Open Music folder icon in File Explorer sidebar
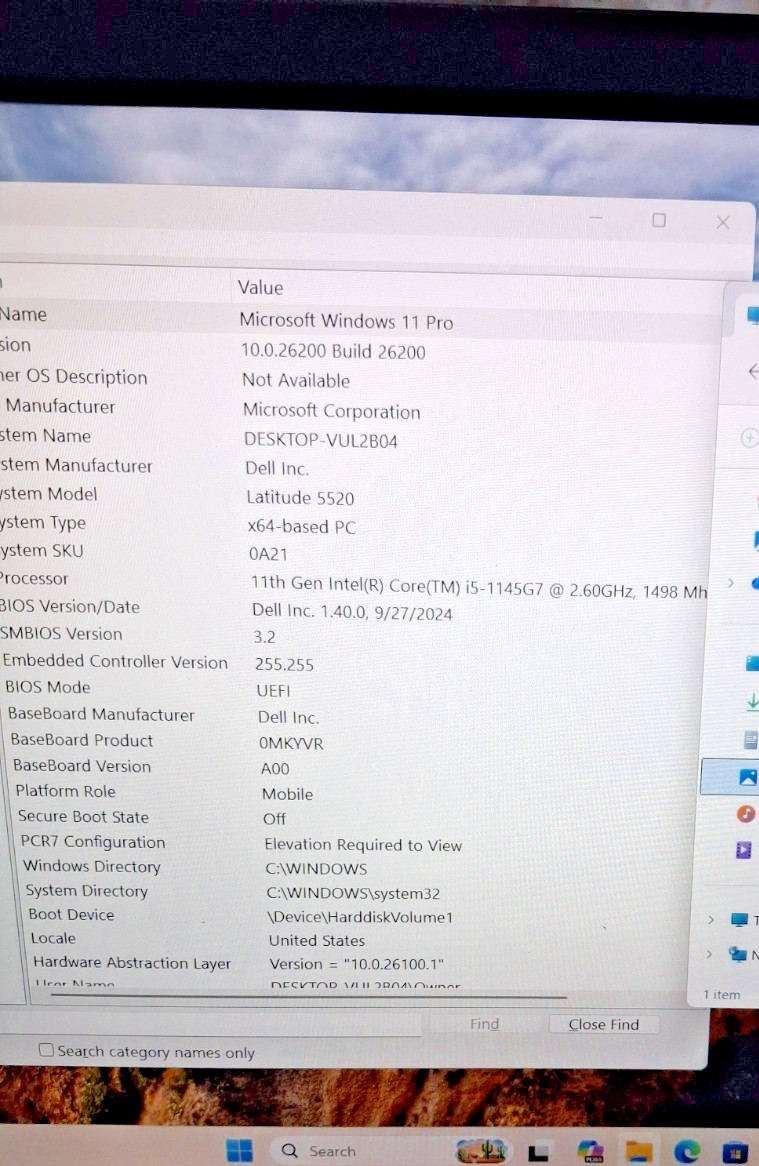 click(x=746, y=814)
